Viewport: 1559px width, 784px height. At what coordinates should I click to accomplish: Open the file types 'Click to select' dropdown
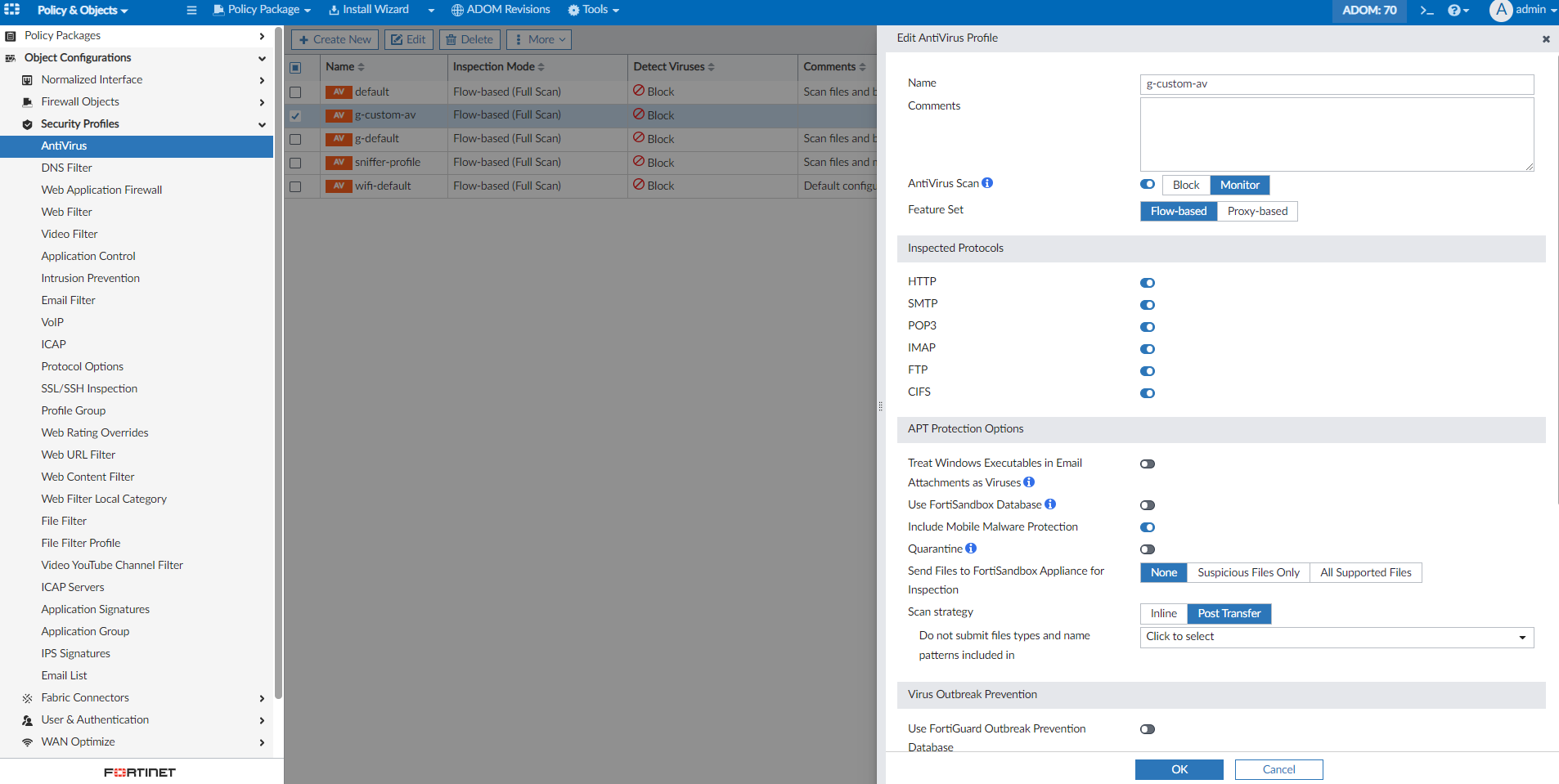point(1337,637)
